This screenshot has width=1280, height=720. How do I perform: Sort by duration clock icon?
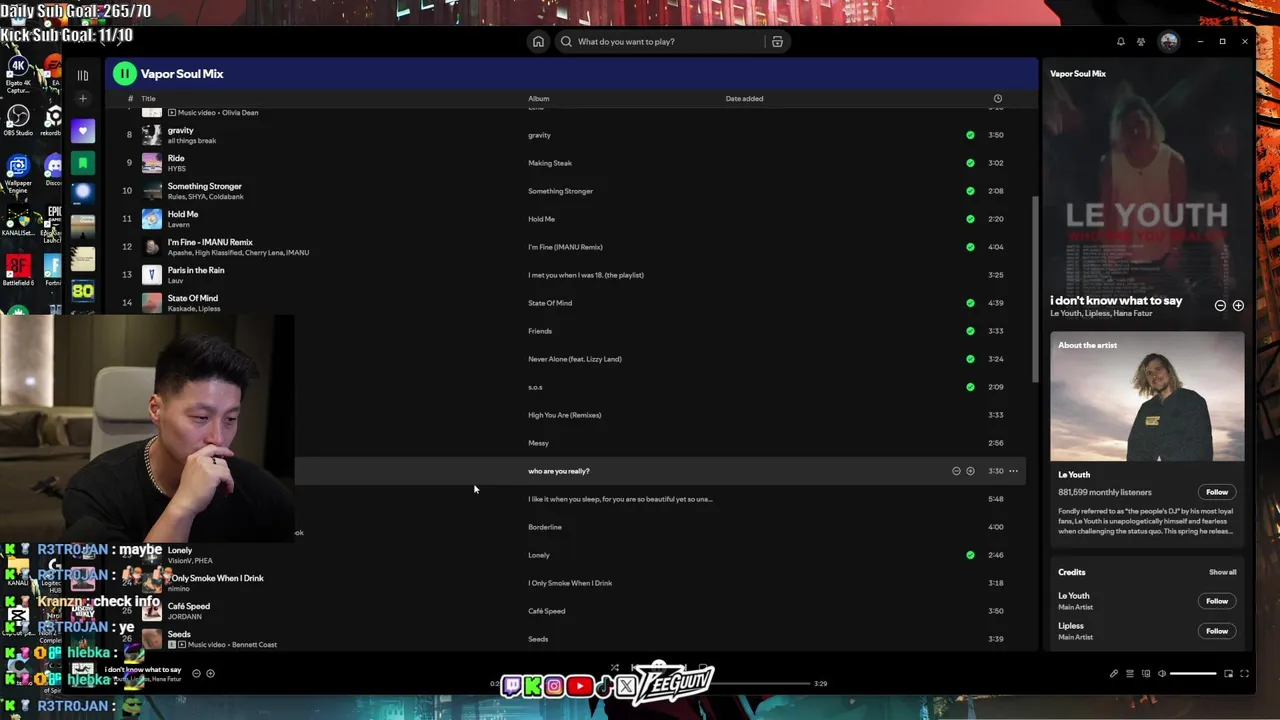tap(997, 99)
